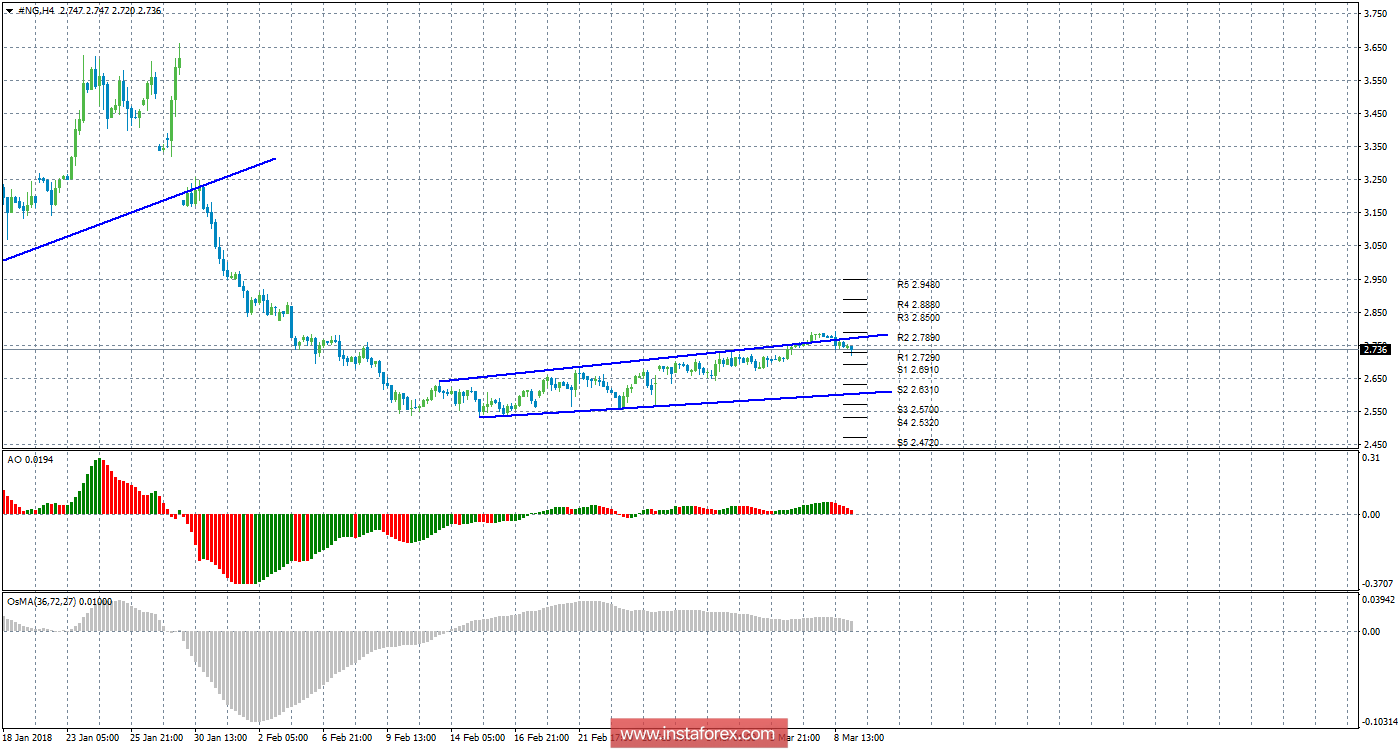Click the OsMA(36,72,27) indicator label
1398x749 pixels.
pos(51,601)
